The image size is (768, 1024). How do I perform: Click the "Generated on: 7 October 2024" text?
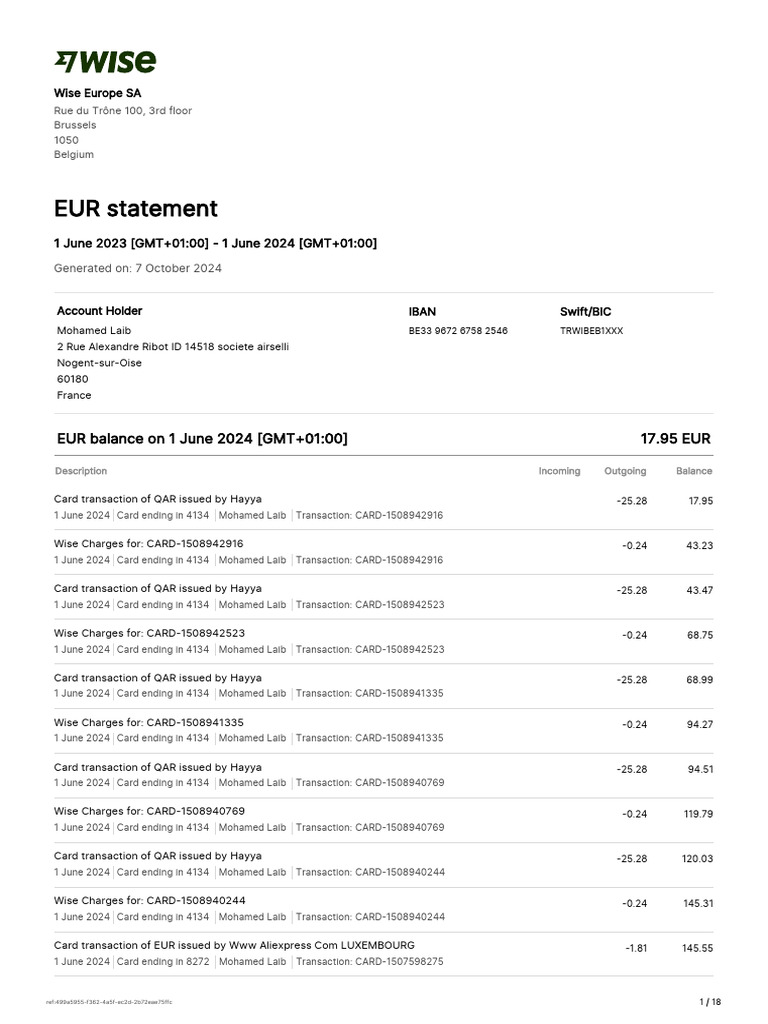[137, 268]
